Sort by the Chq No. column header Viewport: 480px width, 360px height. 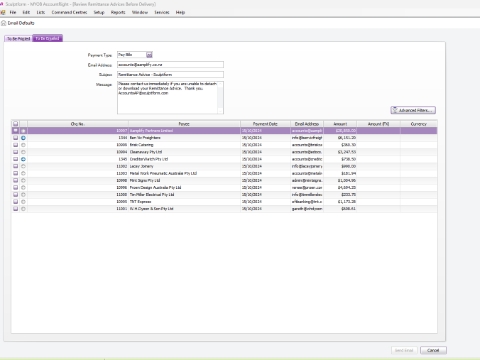(78, 124)
